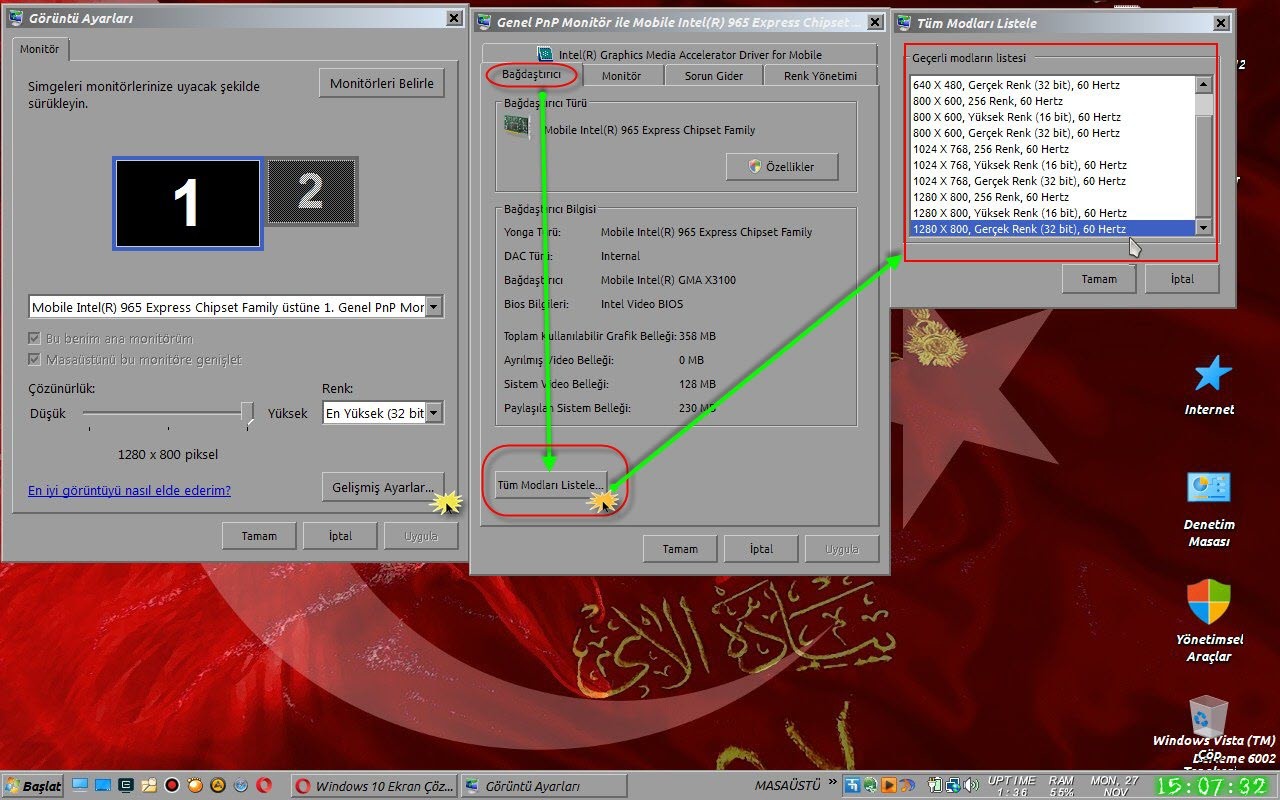Click Tamam in adapter properties dialog
The width and height of the screenshot is (1280, 800).
pyautogui.click(x=680, y=549)
